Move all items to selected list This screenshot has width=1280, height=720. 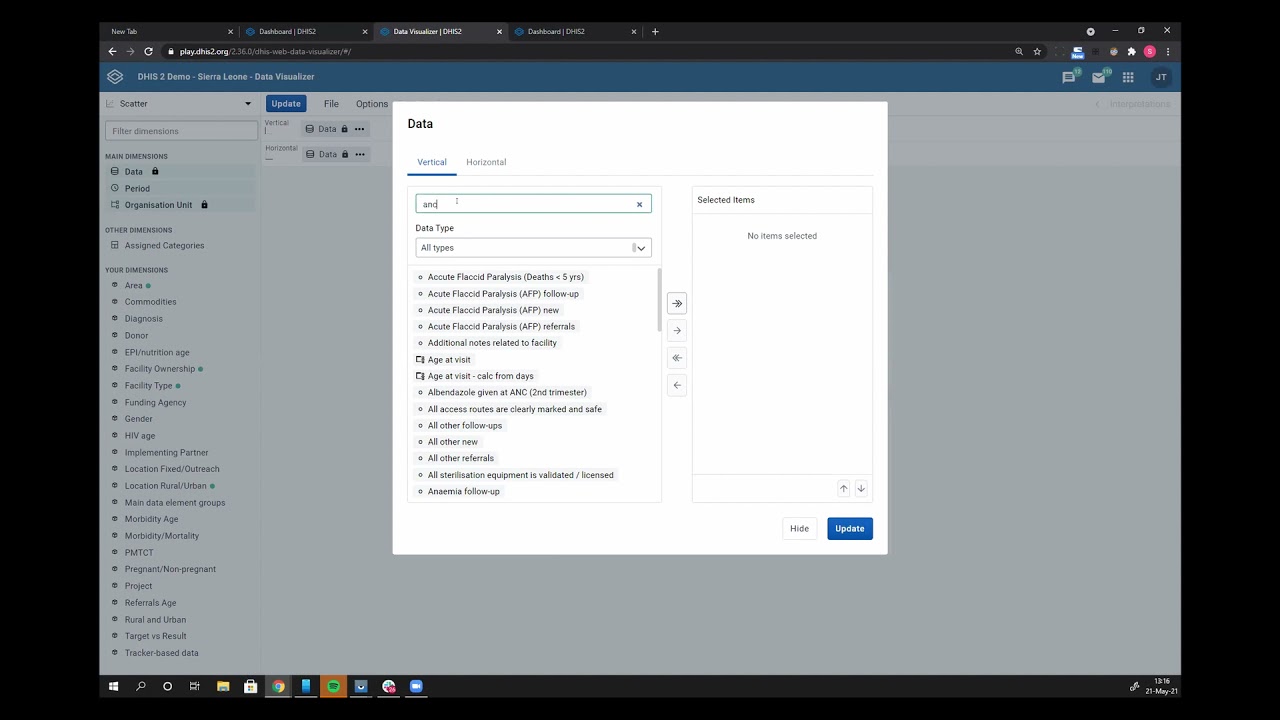(x=677, y=303)
